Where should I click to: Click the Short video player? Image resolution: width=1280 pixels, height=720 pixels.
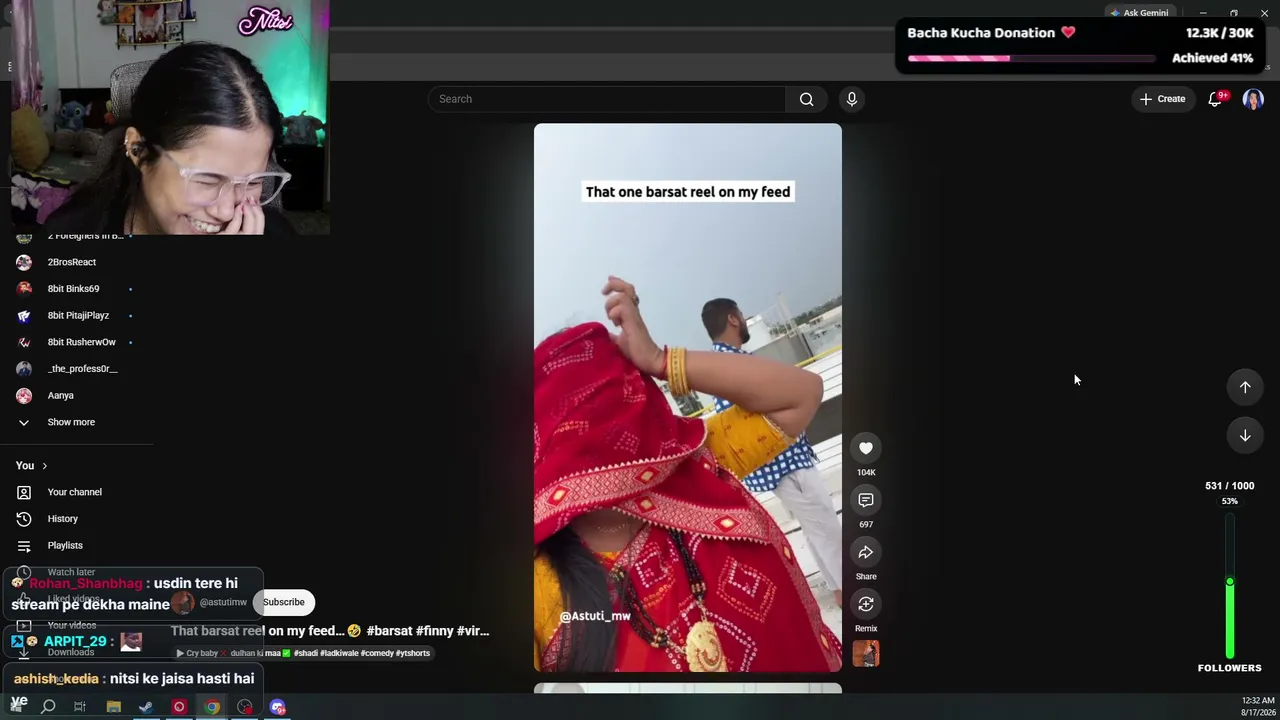coord(688,397)
